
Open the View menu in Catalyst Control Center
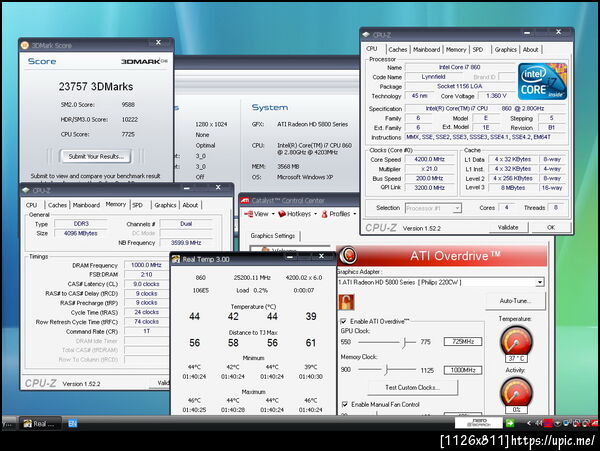coord(259,214)
